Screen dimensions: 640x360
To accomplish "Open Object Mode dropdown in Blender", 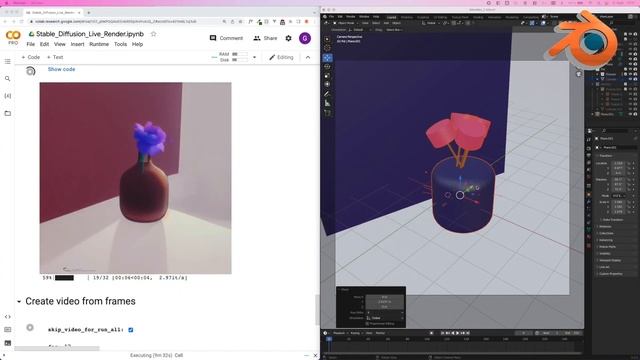I will pos(346,23).
